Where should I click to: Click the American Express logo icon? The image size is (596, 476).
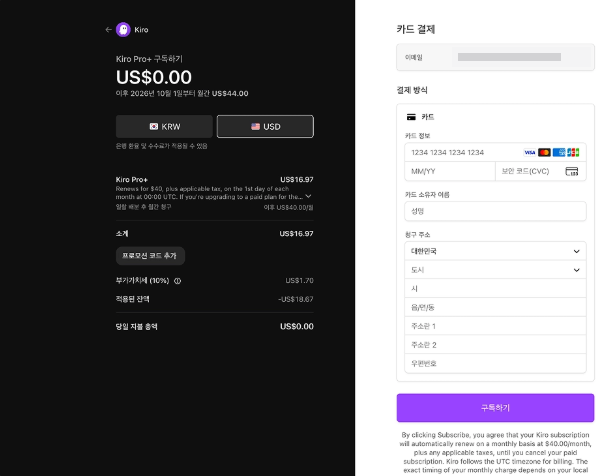click(x=559, y=152)
